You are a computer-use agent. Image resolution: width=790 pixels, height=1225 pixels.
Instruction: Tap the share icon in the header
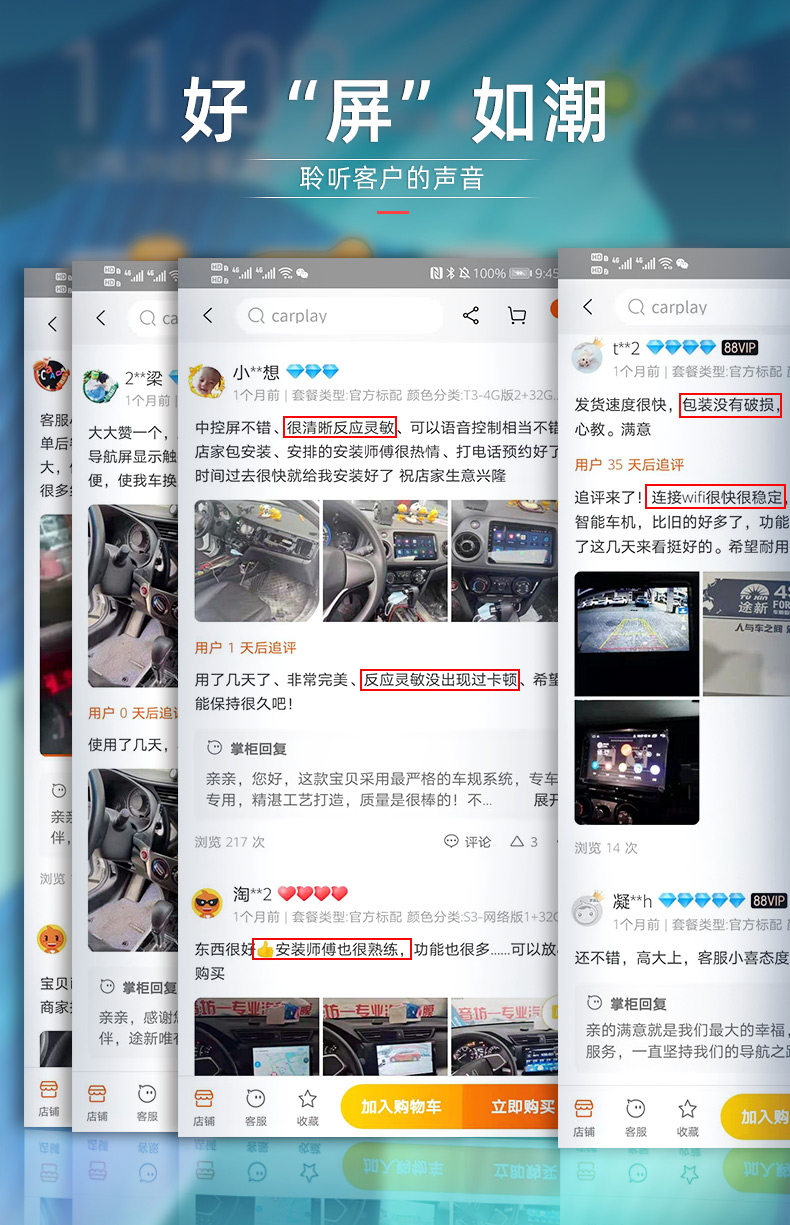tap(471, 316)
